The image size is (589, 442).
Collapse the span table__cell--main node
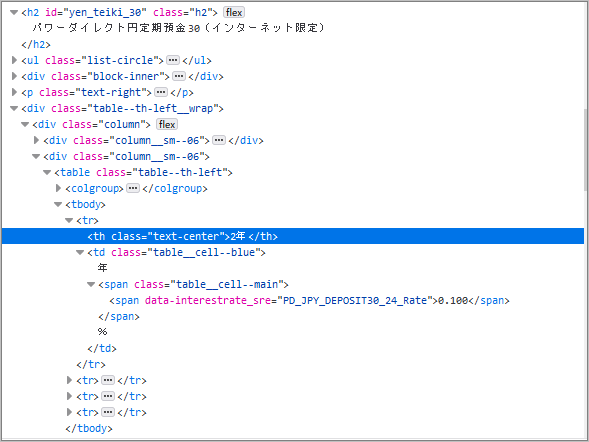(x=91, y=284)
